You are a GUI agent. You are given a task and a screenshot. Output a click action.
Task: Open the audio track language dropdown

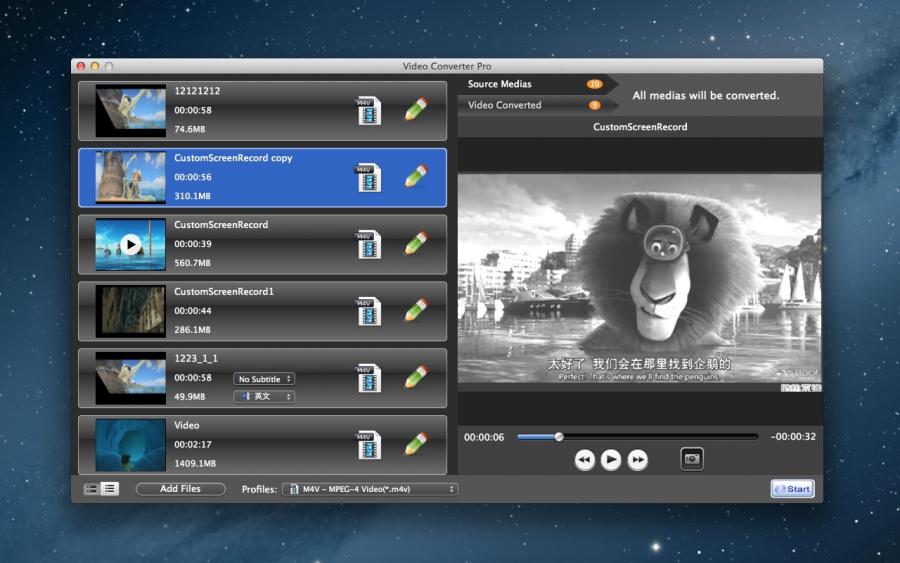coord(264,397)
